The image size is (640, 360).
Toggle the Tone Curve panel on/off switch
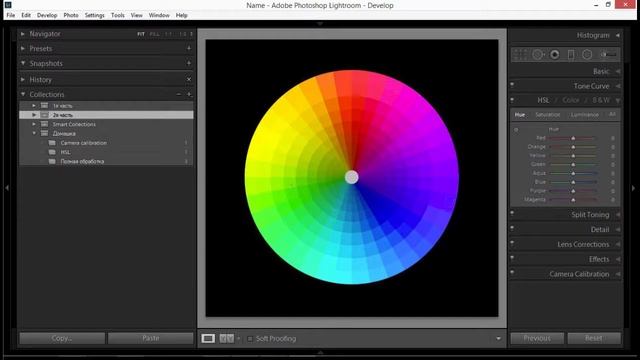512,84
